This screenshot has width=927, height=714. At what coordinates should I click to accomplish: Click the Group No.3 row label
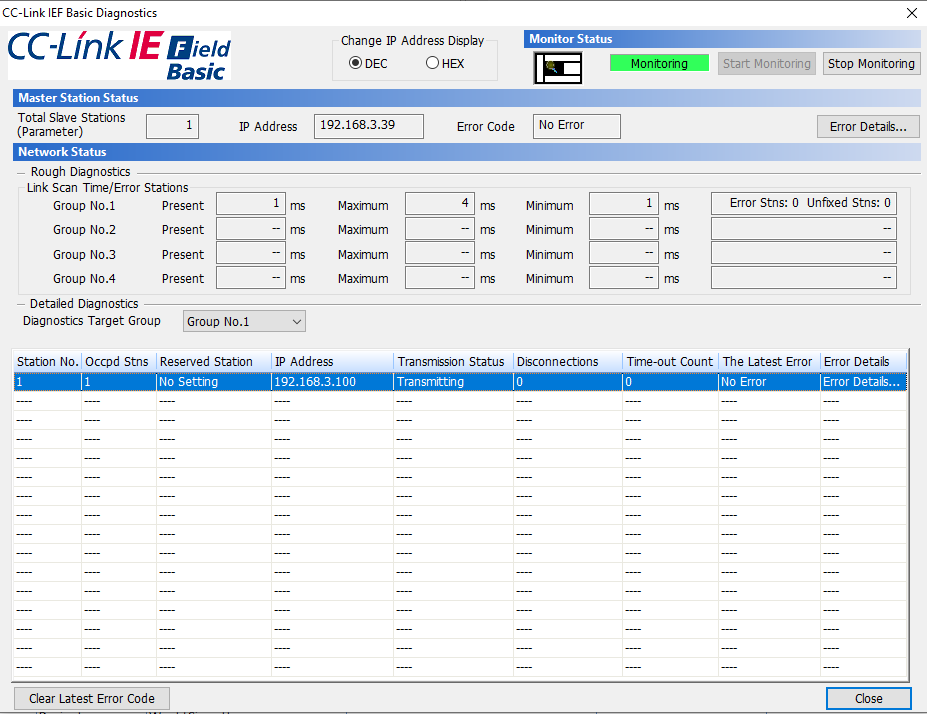click(85, 255)
